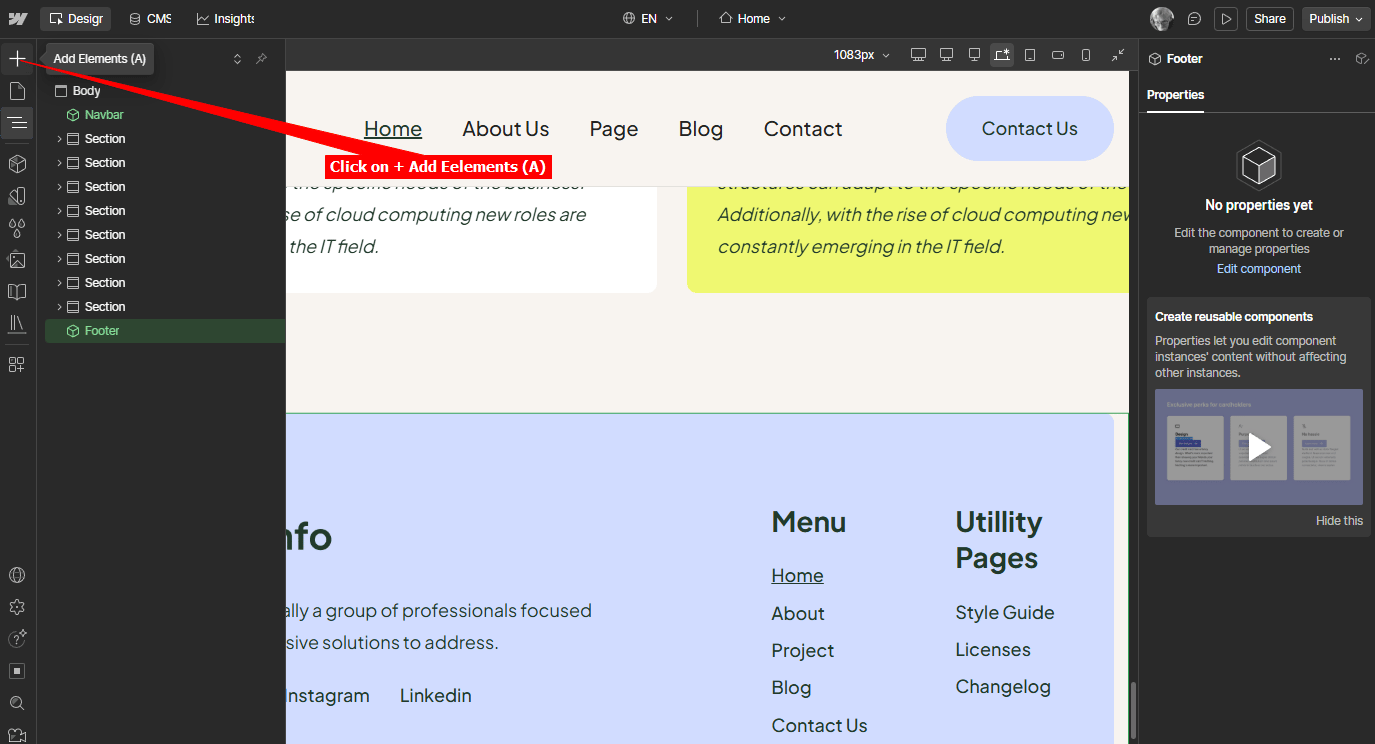Screen dimensions: 1375x744
Task: Click Contact link in canvas navbar
Action: (803, 129)
